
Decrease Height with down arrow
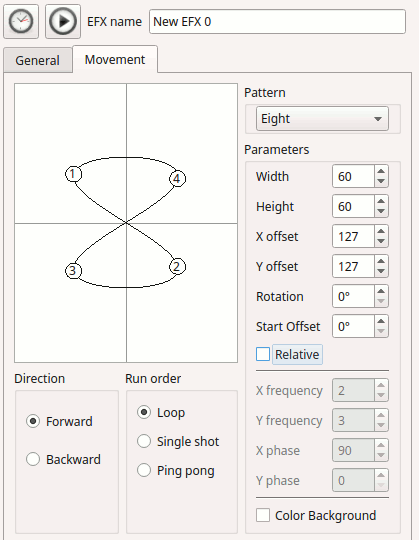point(381,211)
